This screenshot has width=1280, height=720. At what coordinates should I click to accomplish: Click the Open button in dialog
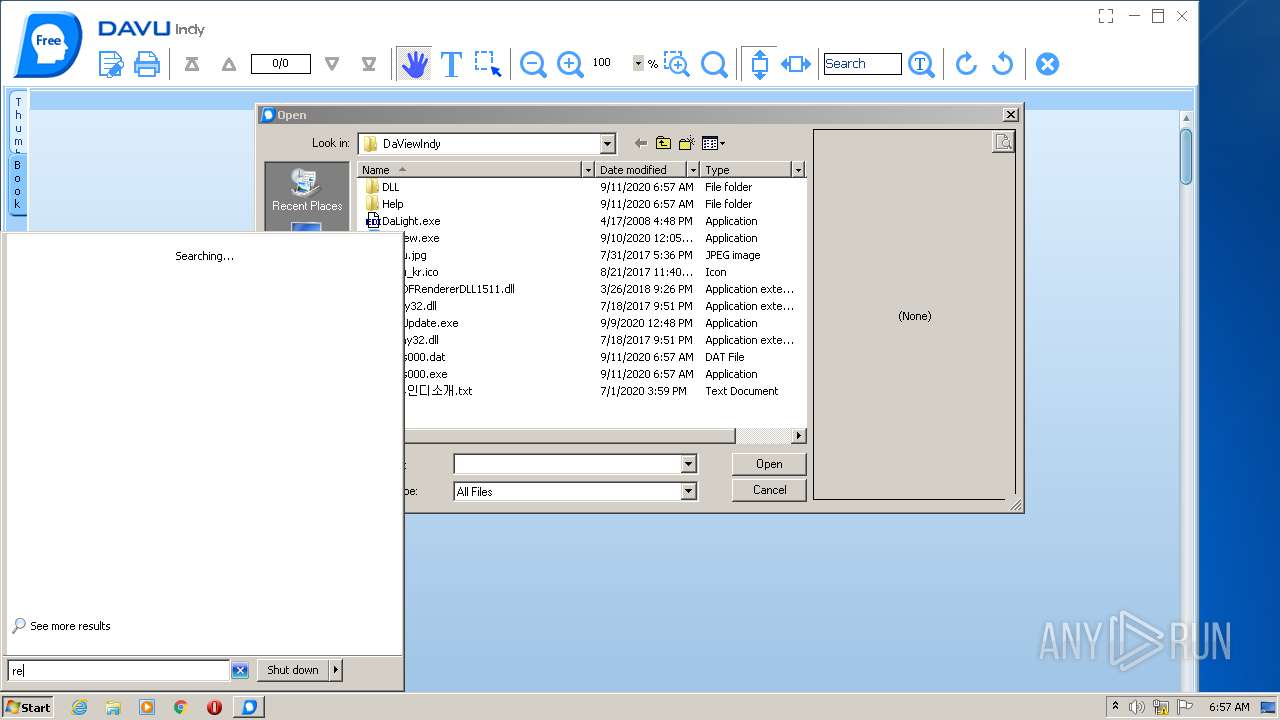[769, 464]
